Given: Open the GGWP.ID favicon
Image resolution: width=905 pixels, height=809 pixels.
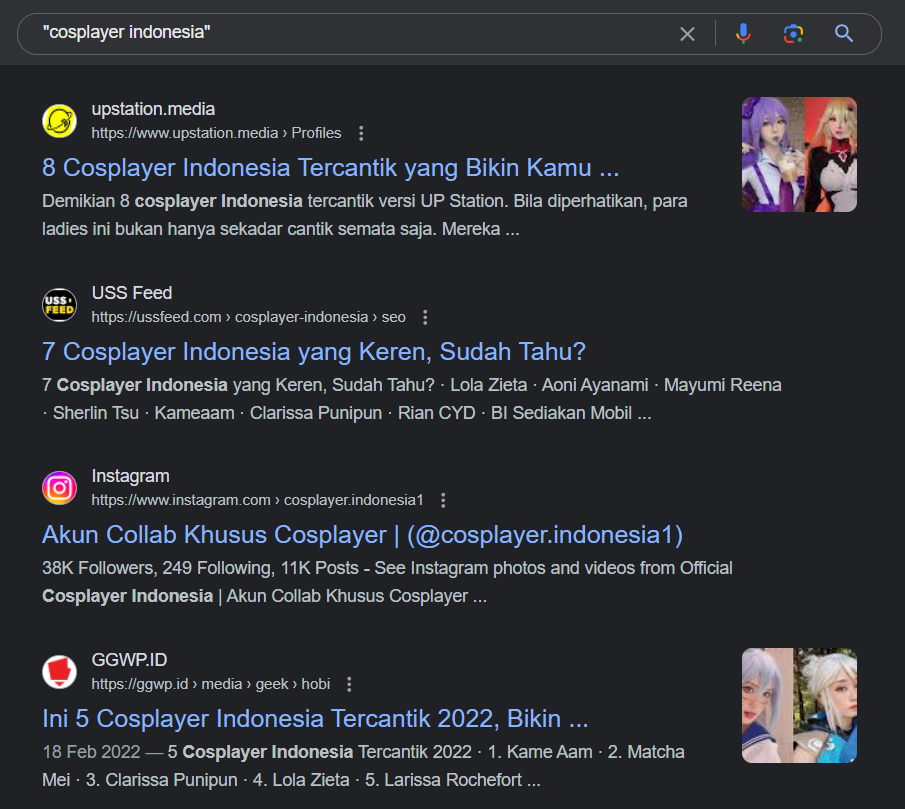Looking at the screenshot, I should click(x=59, y=672).
